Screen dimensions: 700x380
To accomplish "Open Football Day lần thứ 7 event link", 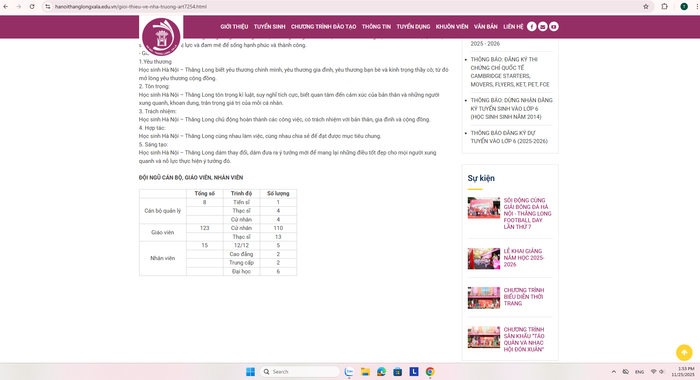I will [527, 213].
